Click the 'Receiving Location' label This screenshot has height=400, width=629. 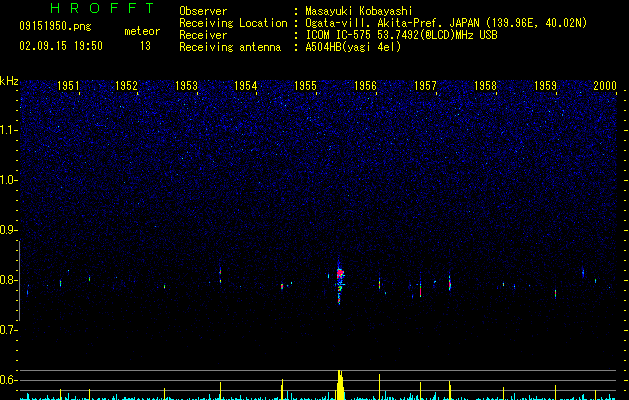(233, 23)
